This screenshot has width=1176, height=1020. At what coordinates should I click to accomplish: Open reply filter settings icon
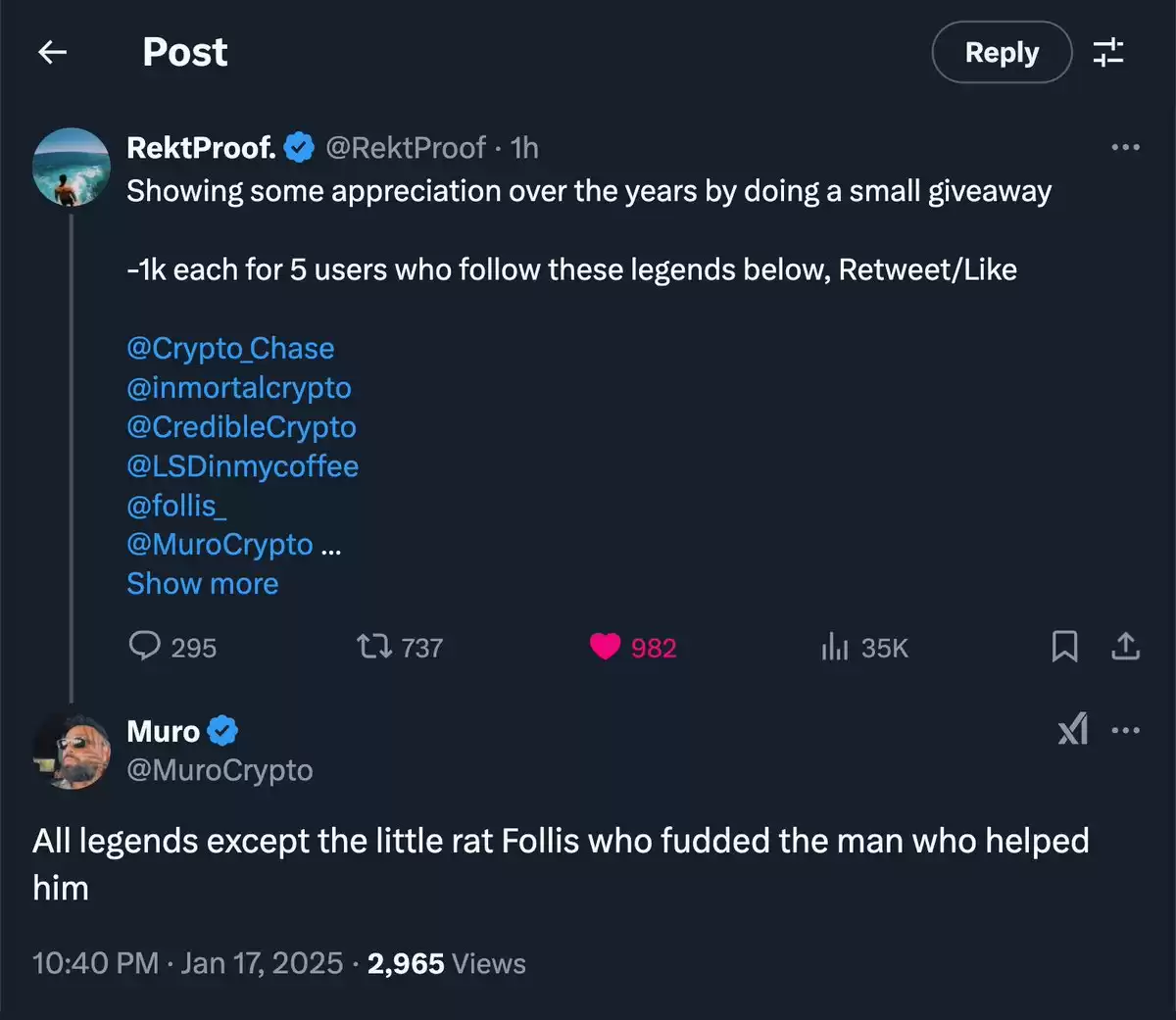[1108, 52]
